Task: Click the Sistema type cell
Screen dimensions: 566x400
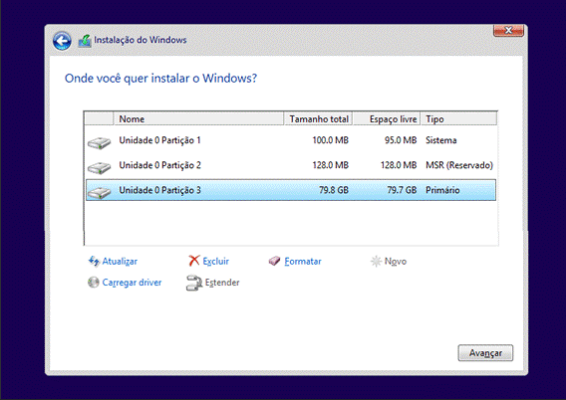Action: pos(441,140)
